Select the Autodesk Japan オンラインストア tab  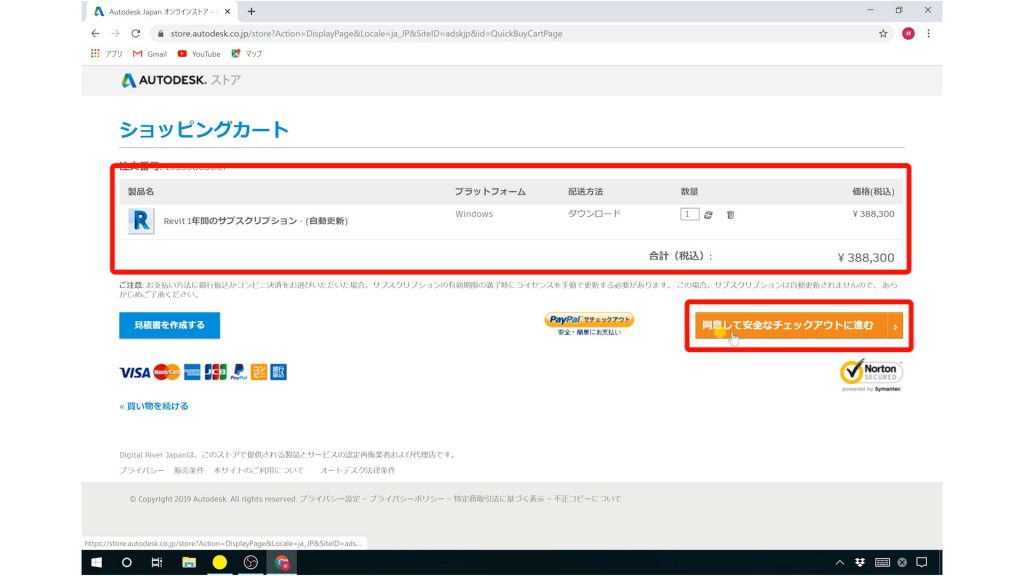click(160, 10)
